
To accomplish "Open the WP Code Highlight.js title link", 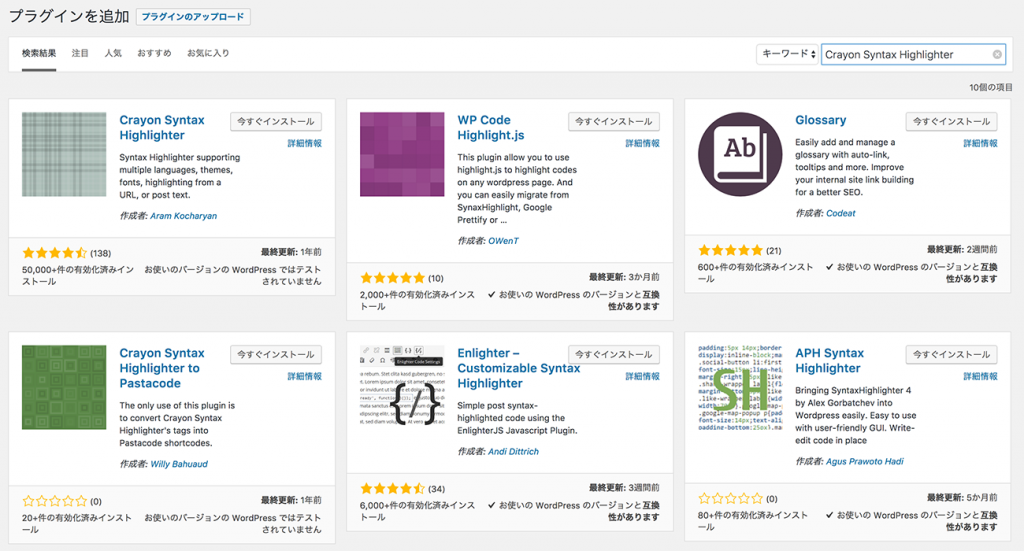I will [490, 128].
